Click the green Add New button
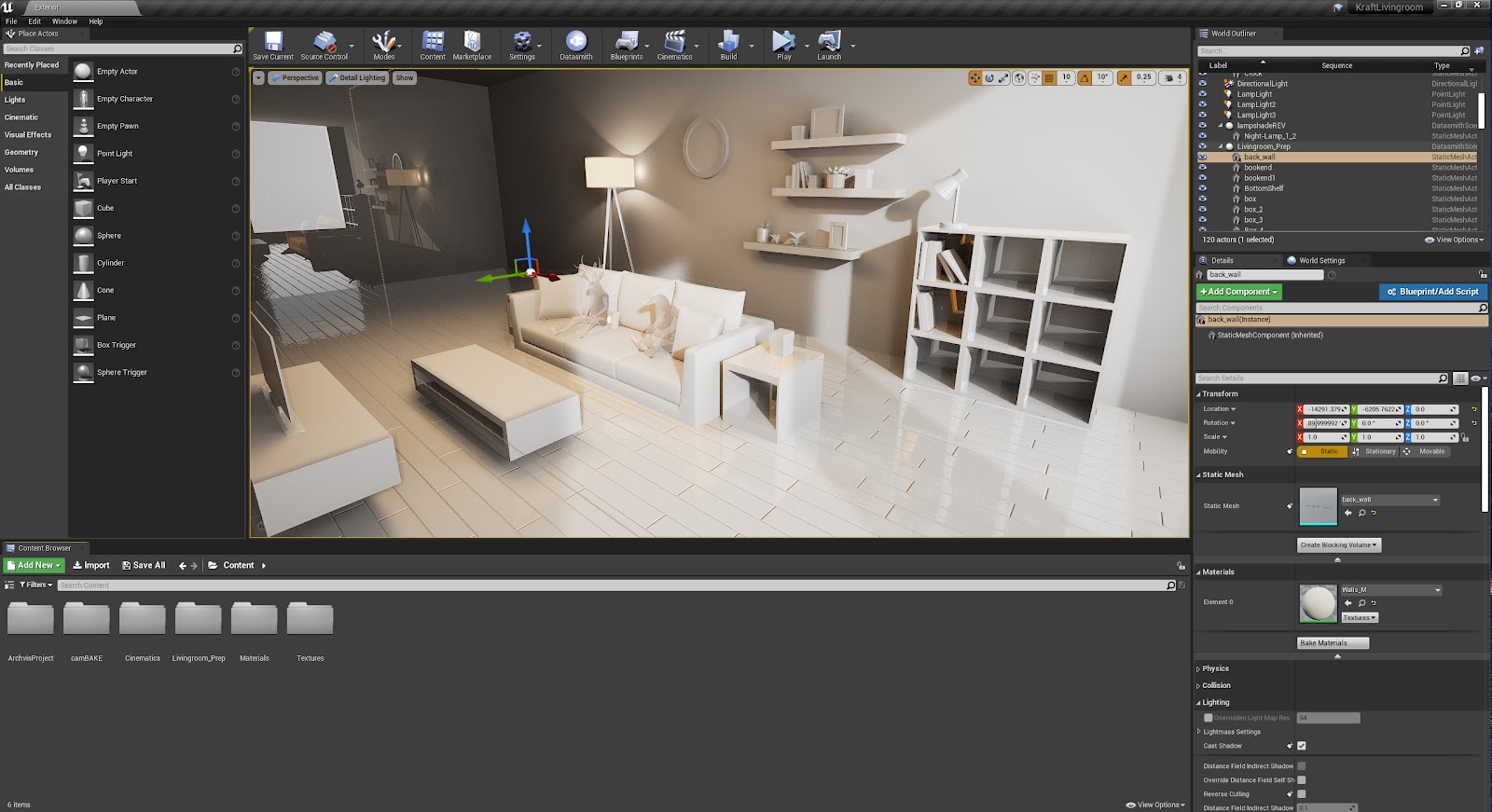The height and width of the screenshot is (812, 1492). 35,565
